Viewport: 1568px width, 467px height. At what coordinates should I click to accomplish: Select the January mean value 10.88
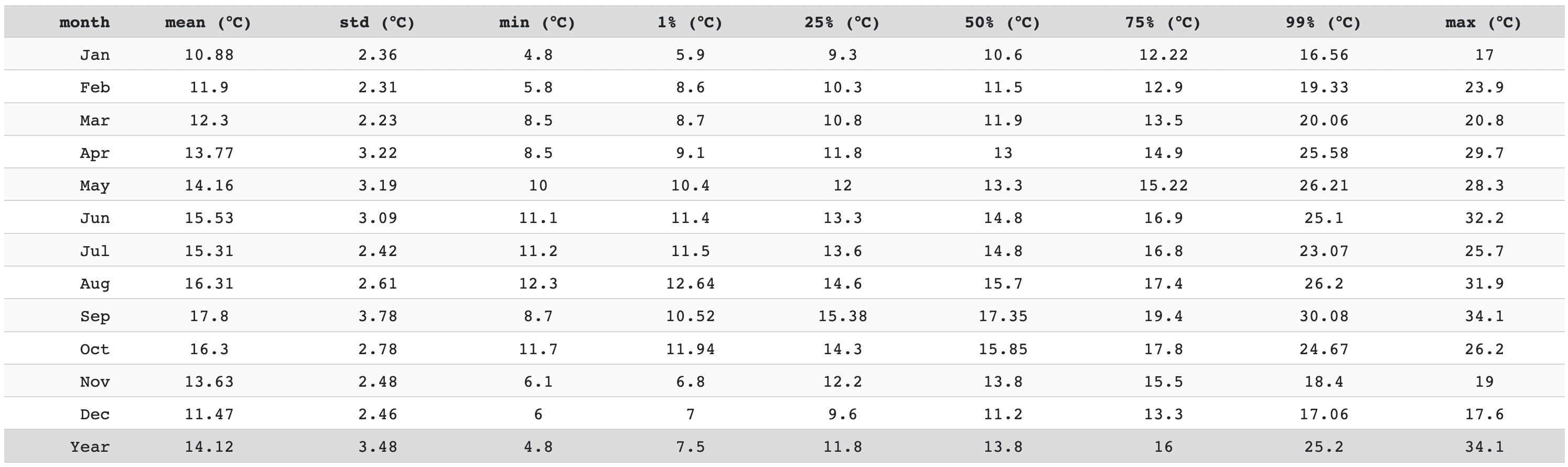pyautogui.click(x=209, y=55)
